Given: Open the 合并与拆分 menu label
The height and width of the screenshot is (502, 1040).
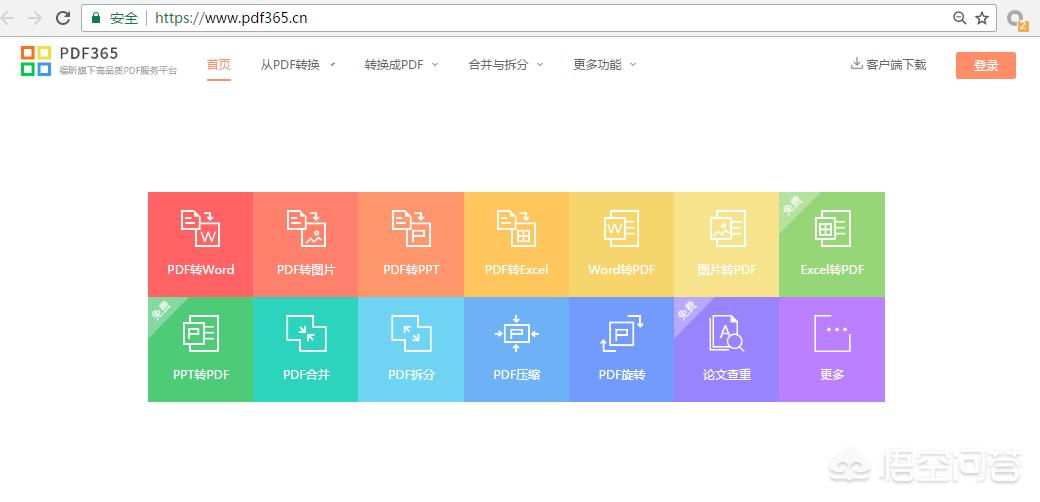Looking at the screenshot, I should pyautogui.click(x=498, y=64).
